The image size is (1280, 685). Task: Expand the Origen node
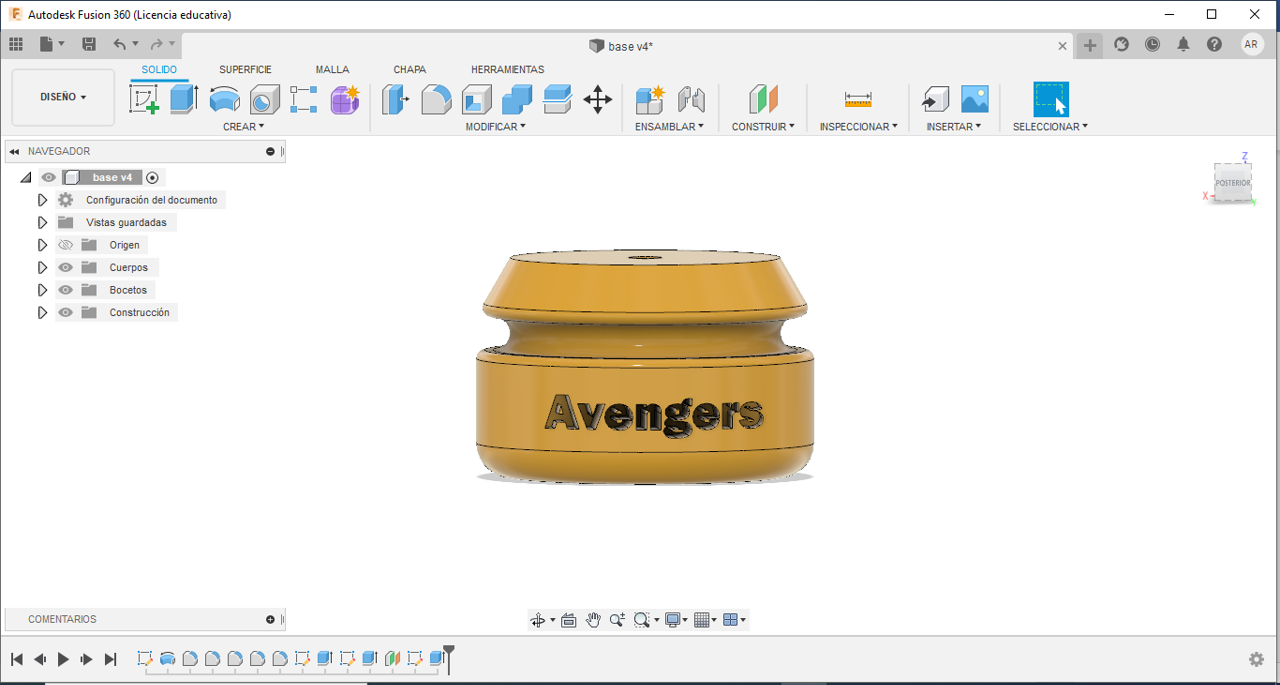point(42,245)
